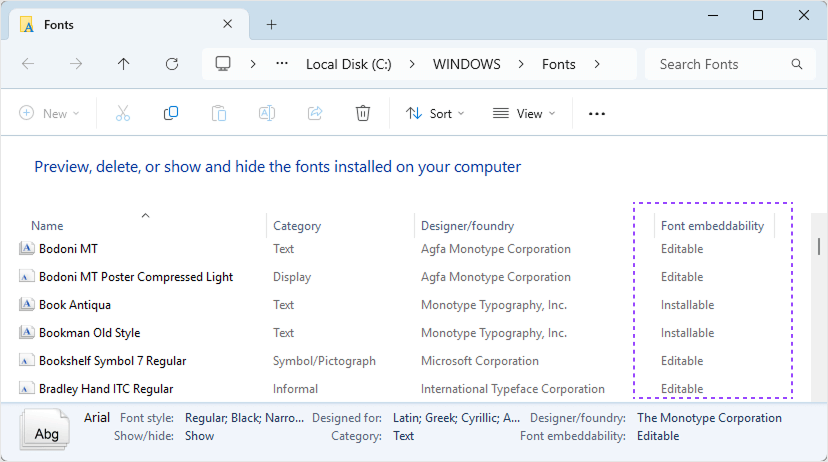
Task: Click the Delete trash can icon
Action: (363, 113)
